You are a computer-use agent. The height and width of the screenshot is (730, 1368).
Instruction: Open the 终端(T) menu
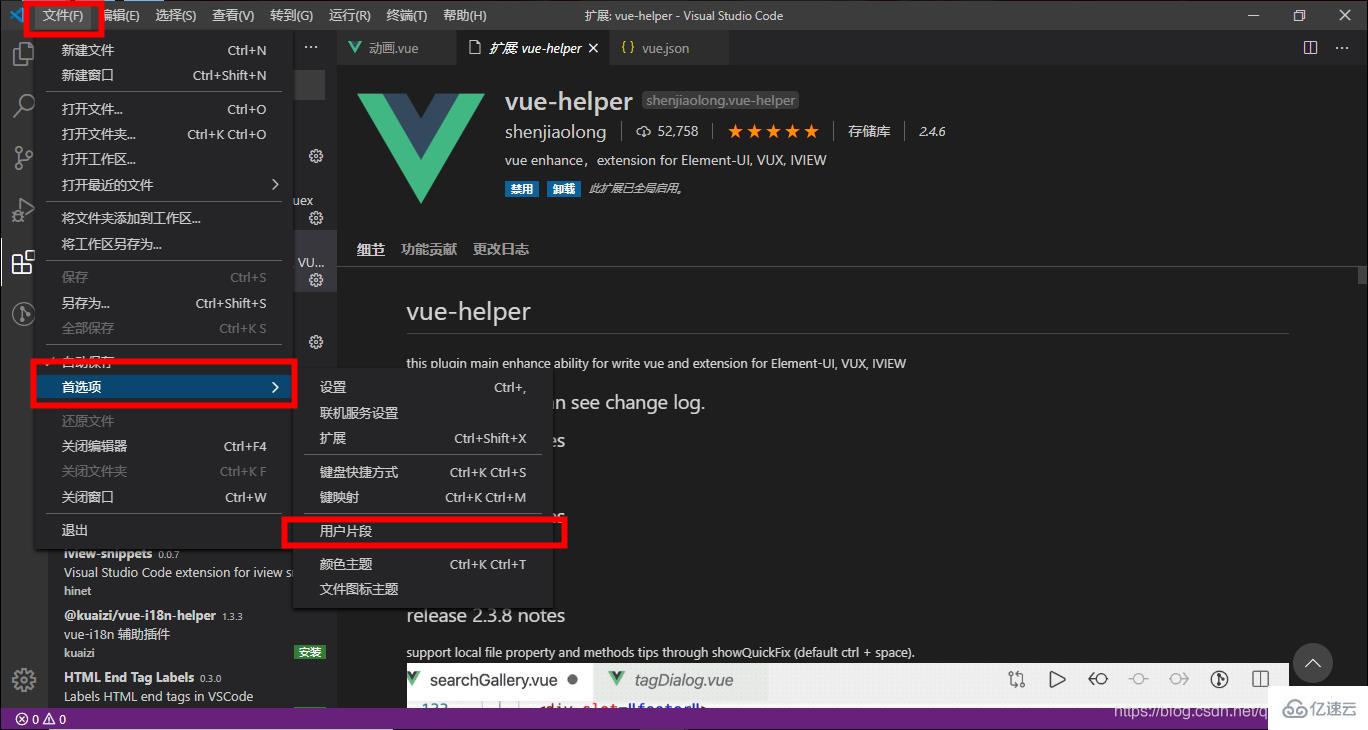tap(406, 16)
